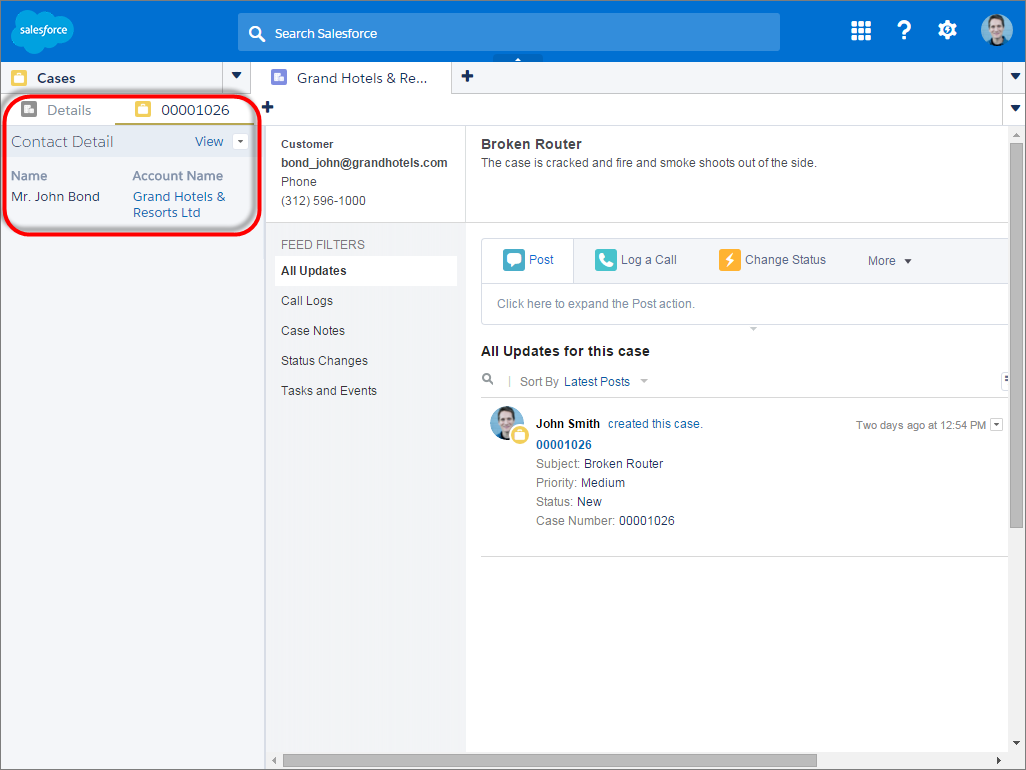This screenshot has width=1026, height=770.
Task: Click the 00001026 subtab case icon
Action: point(143,109)
